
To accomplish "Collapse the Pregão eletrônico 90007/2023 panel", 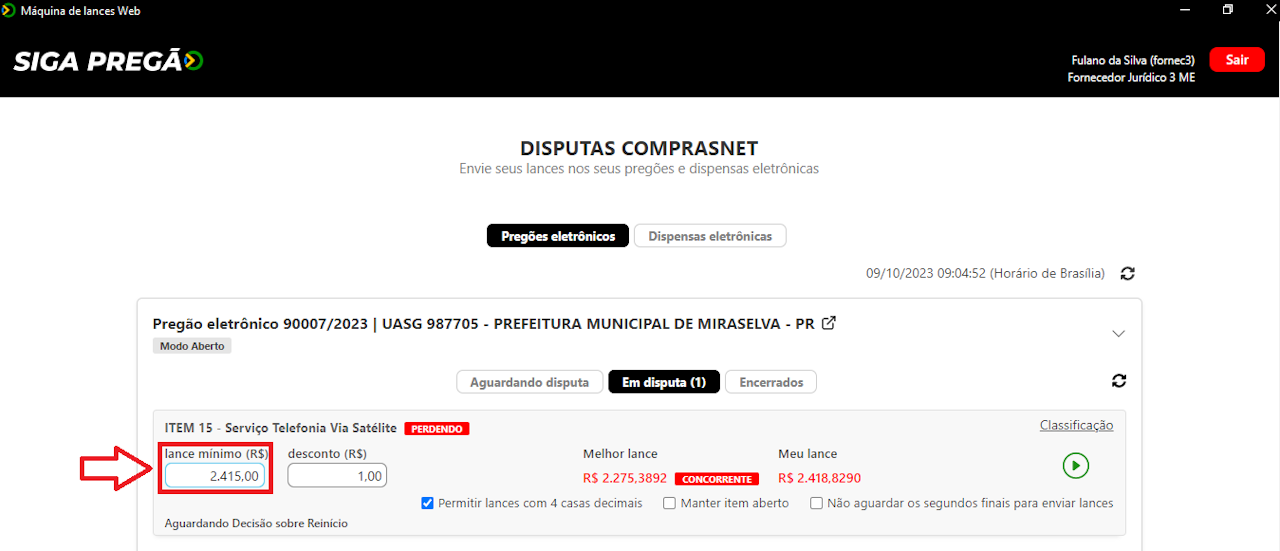I will 1119,333.
